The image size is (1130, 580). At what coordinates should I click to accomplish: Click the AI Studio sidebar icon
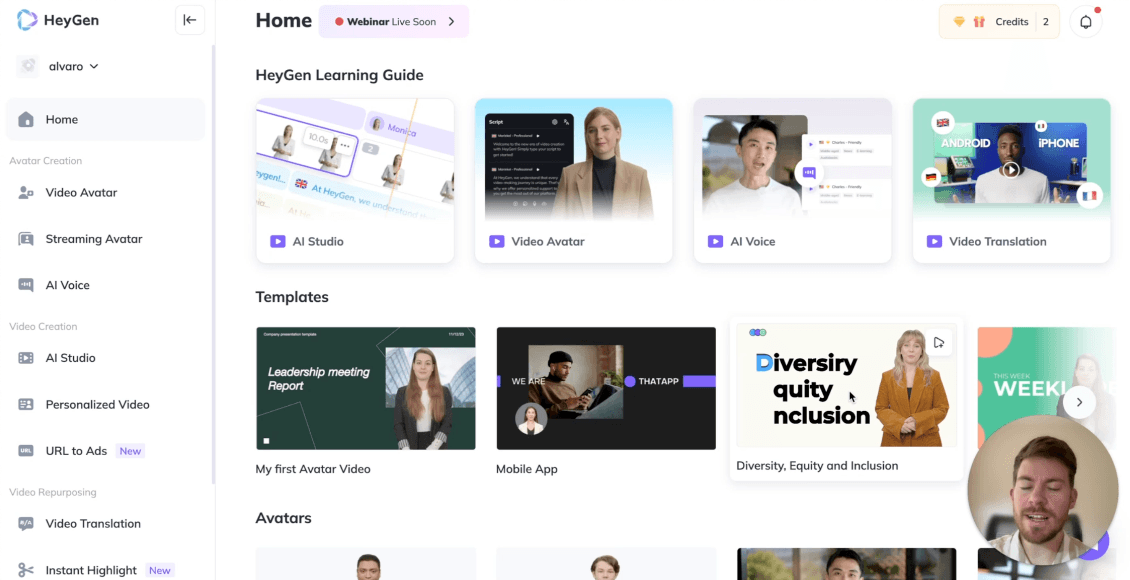[x=26, y=358]
